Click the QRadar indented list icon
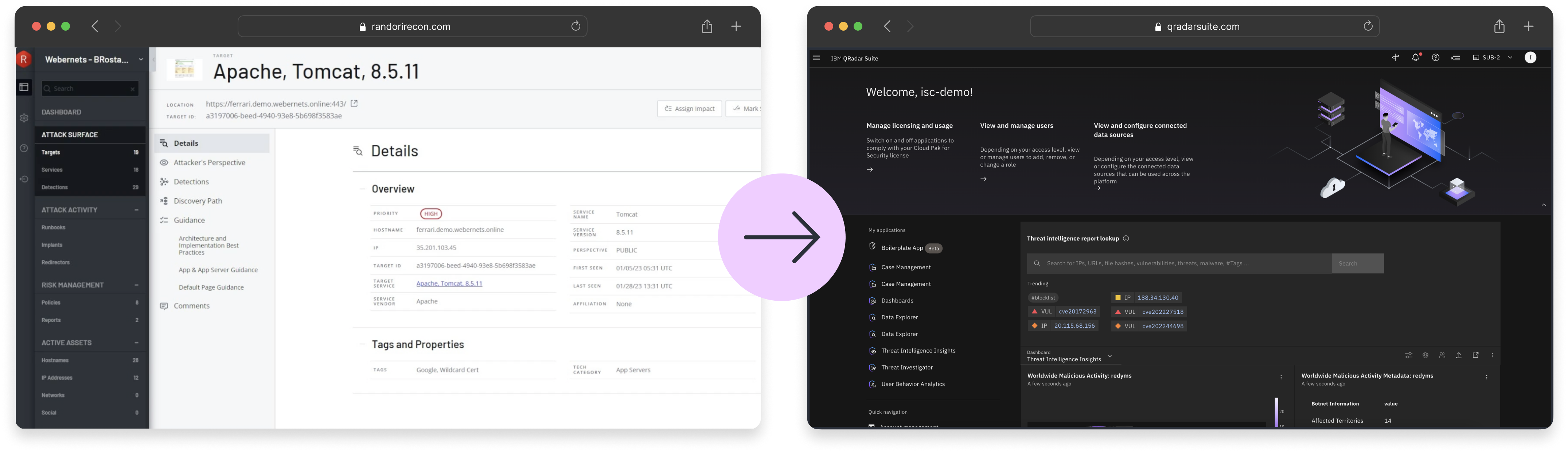1568x453 pixels. [1455, 57]
